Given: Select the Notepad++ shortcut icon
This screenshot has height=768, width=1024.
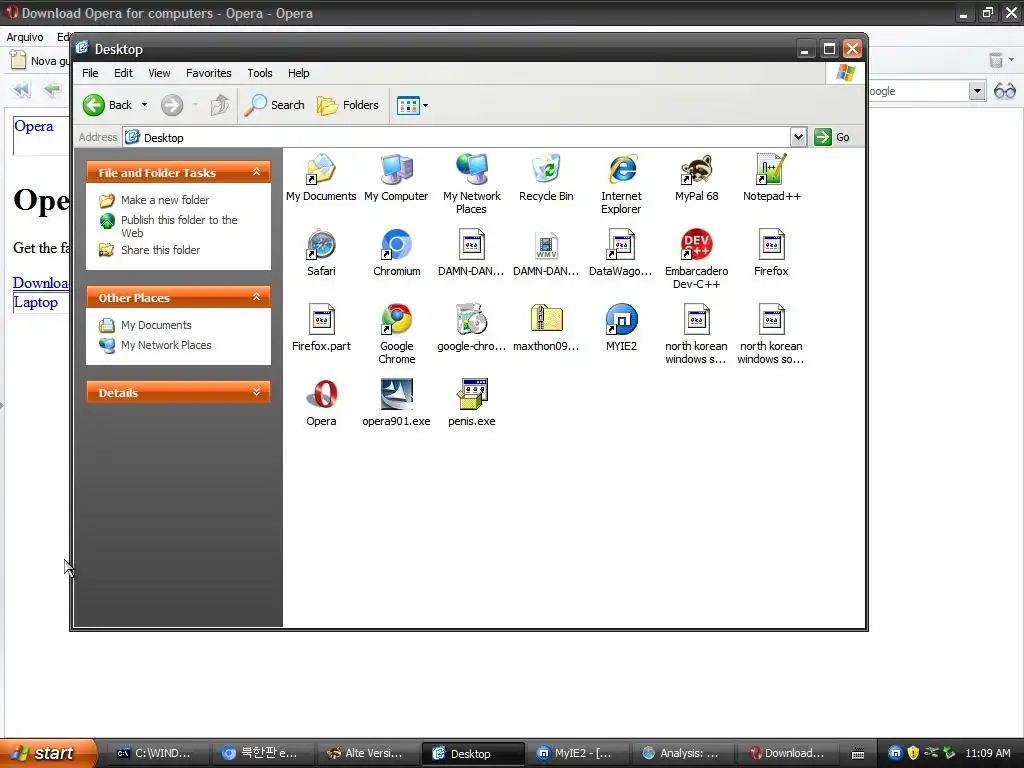Looking at the screenshot, I should (771, 177).
